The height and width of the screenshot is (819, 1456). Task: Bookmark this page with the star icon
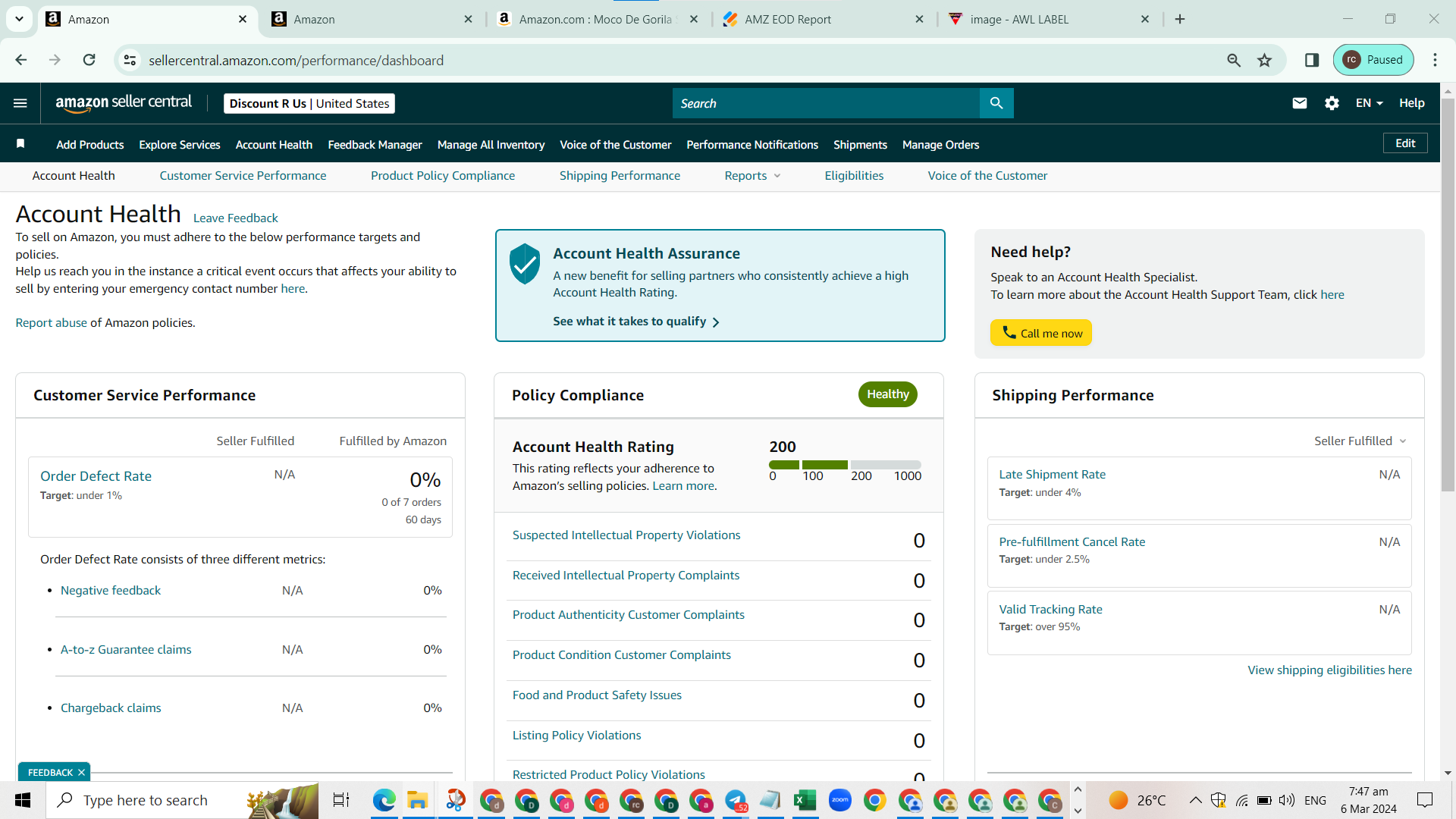coord(1264,60)
